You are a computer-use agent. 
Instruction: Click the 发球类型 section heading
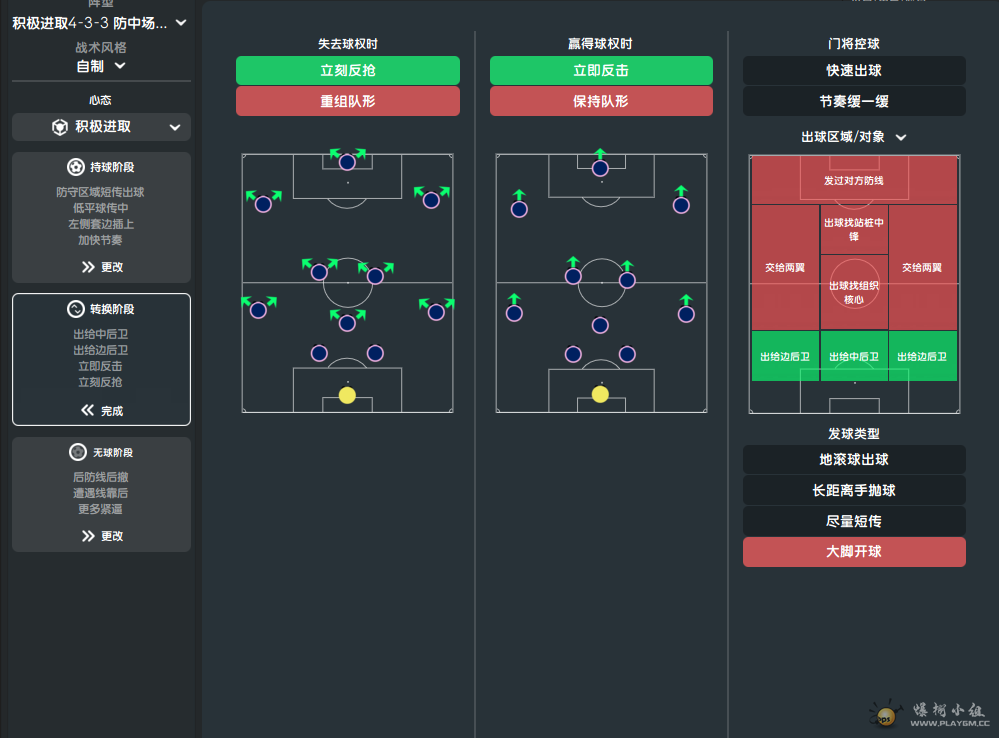pyautogui.click(x=854, y=434)
